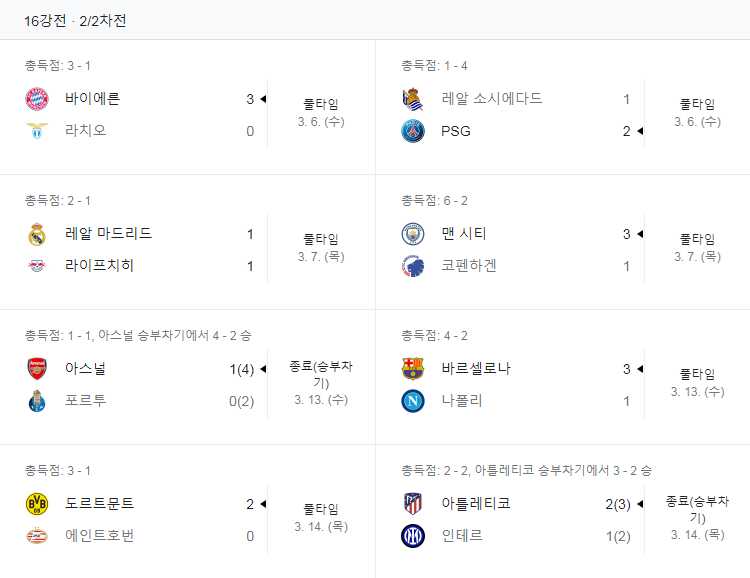The height and width of the screenshot is (578, 750).
Task: Click the 16강전 2/2차전 round heading
Action: point(75,20)
